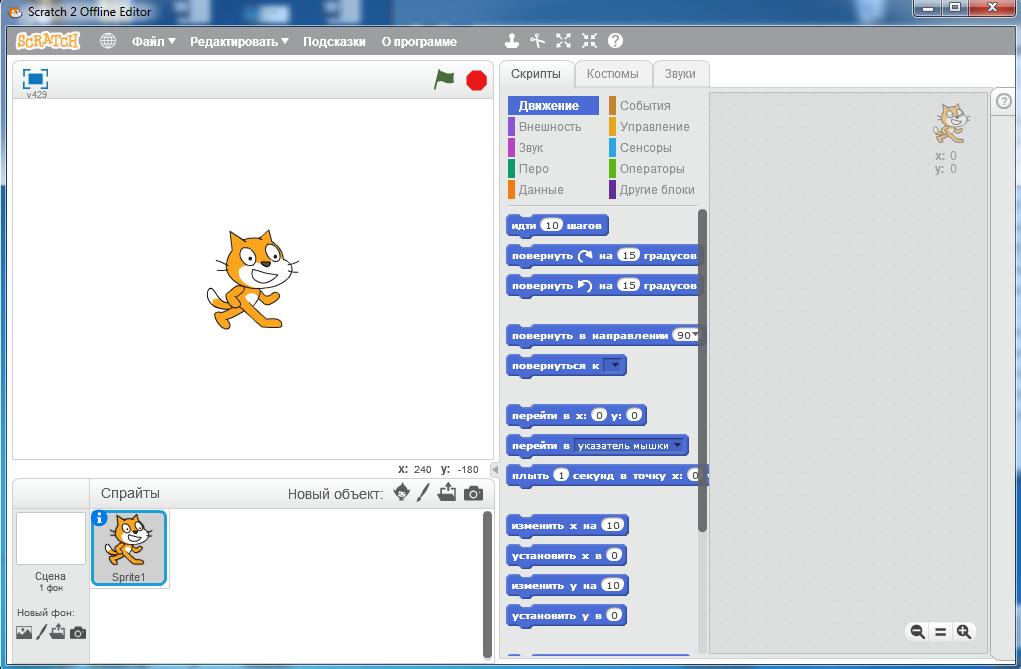The image size is (1021, 669).
Task: Open the Редактировать menu
Action: point(240,41)
